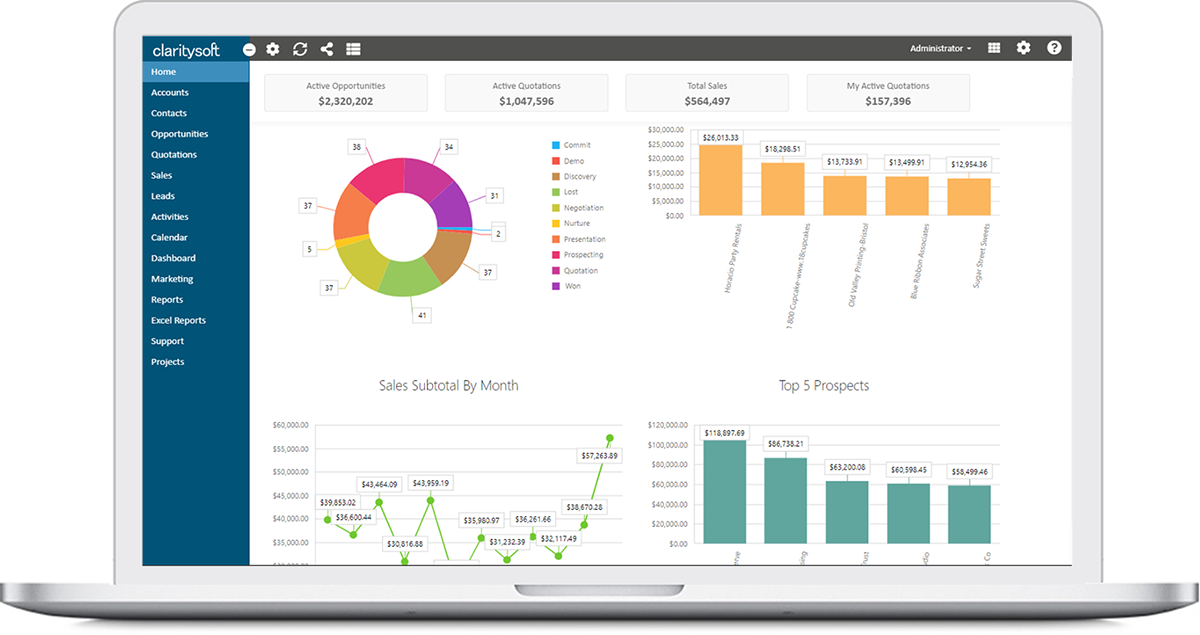
Task: Open the settings gear beside the Help icon
Action: (1022, 48)
